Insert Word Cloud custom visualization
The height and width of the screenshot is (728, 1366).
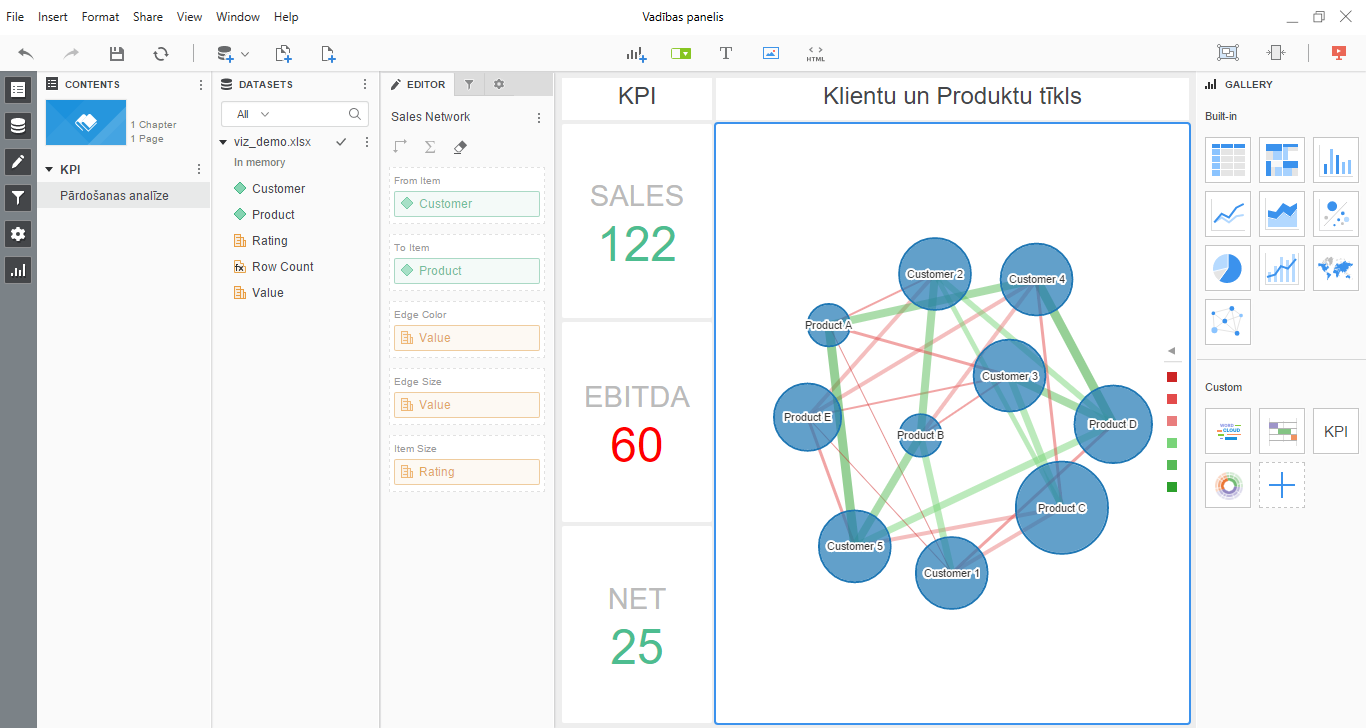(1227, 431)
